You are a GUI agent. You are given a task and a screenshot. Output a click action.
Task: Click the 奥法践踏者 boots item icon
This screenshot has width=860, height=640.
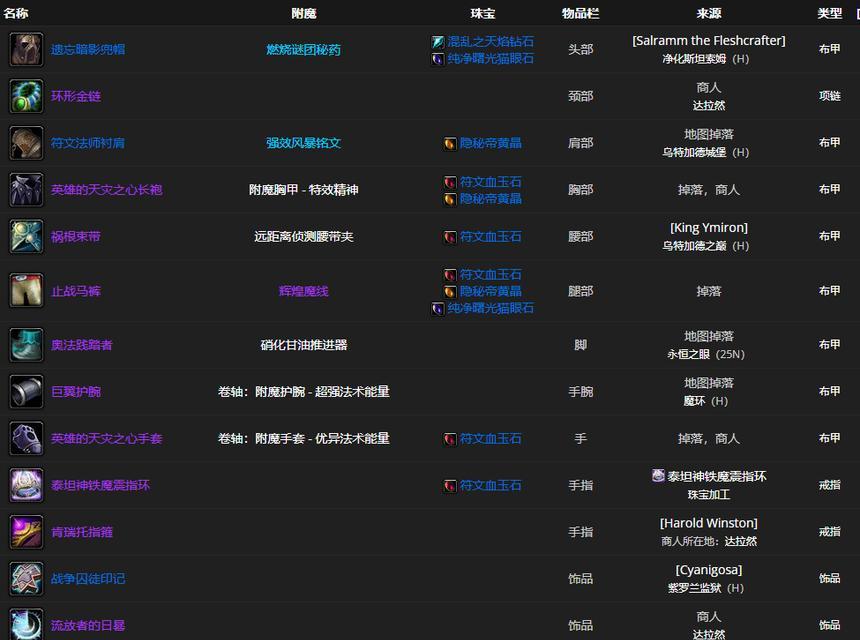[x=26, y=345]
